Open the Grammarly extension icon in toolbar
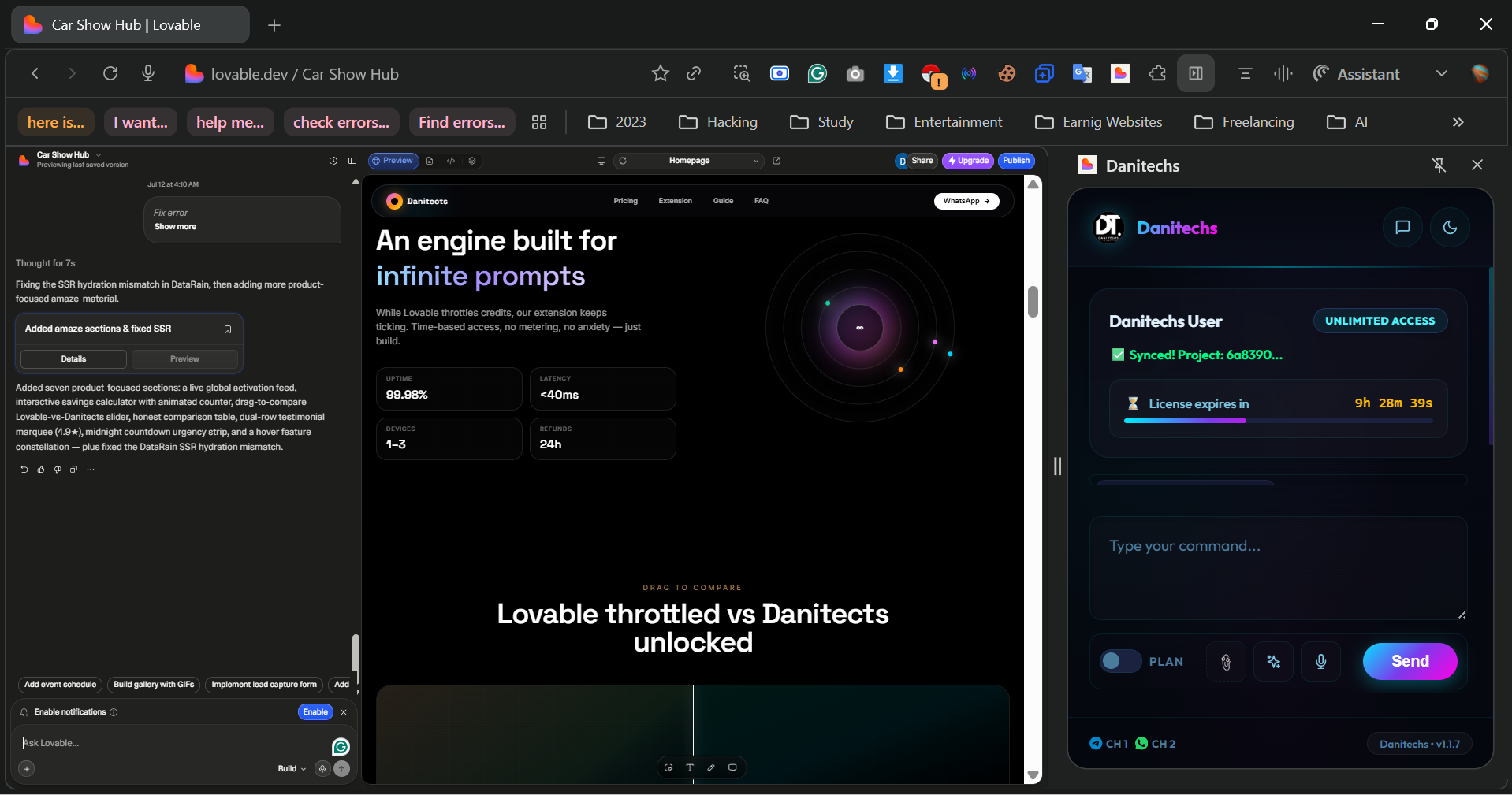 point(817,73)
